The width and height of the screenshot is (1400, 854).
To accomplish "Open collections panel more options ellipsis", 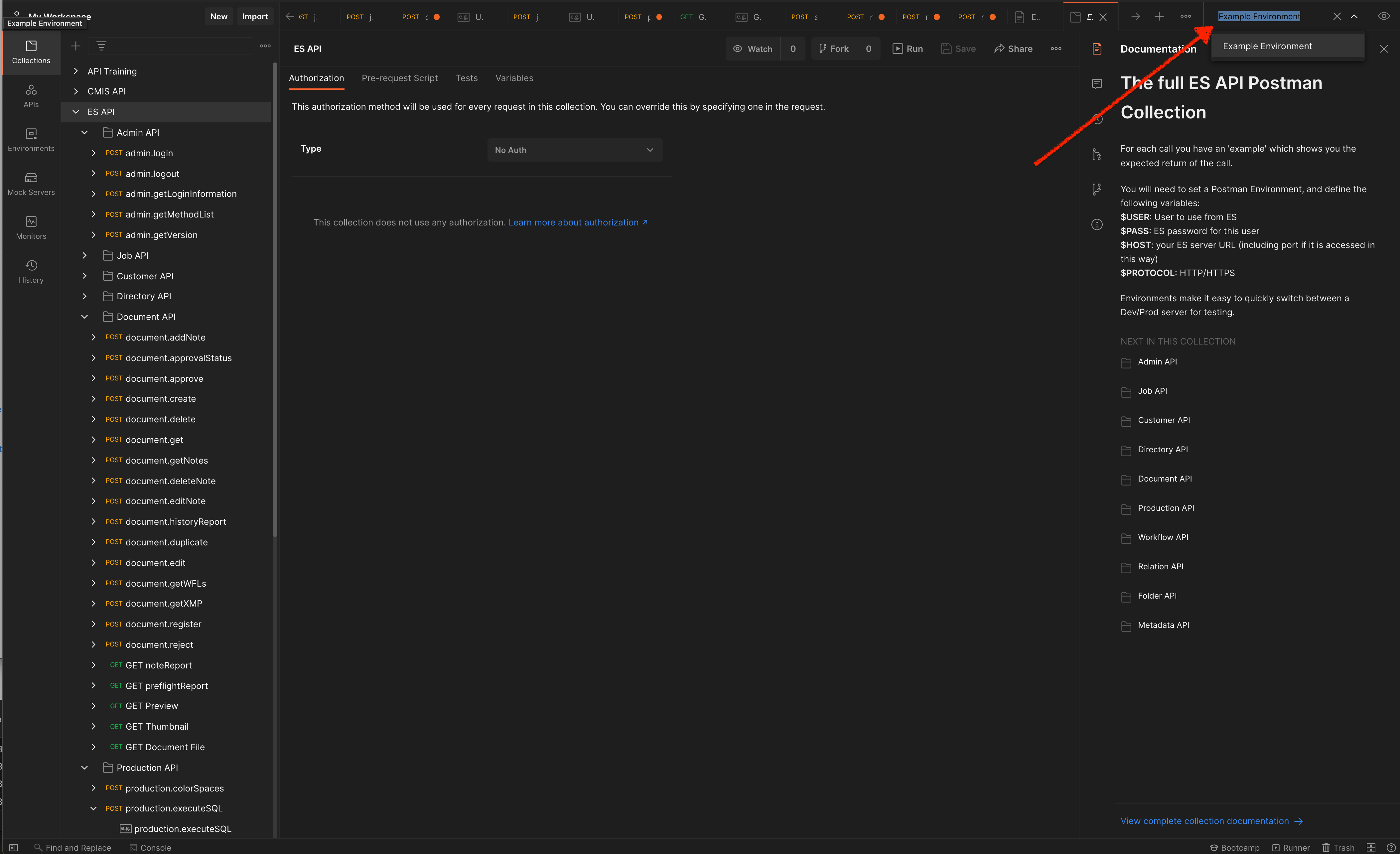I will tap(265, 46).
